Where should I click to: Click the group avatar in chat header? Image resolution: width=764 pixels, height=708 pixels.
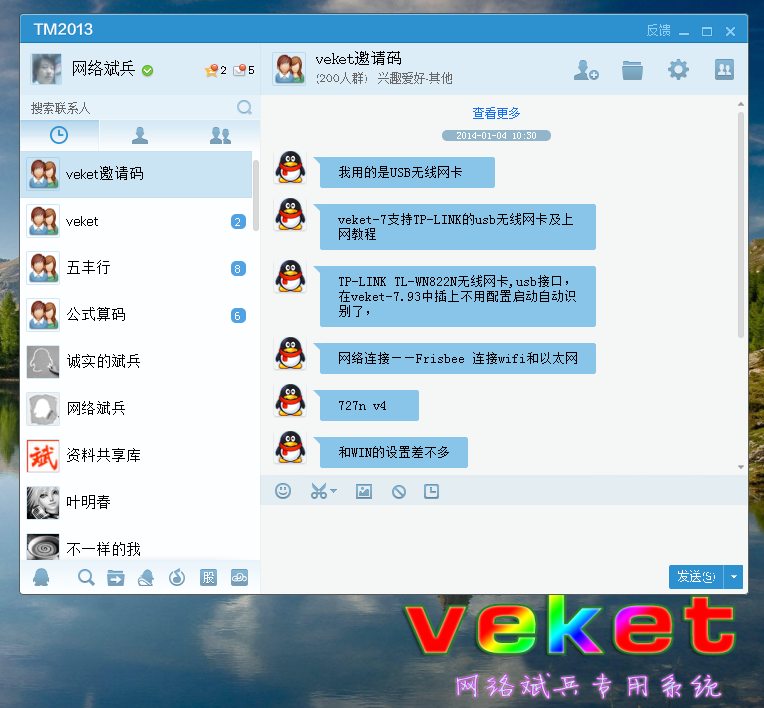pos(289,69)
